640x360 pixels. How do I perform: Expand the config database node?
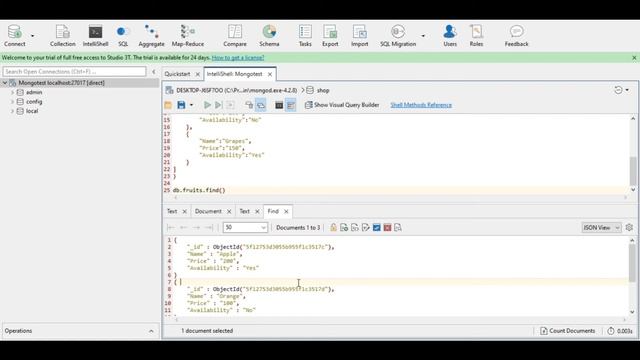[x=12, y=102]
